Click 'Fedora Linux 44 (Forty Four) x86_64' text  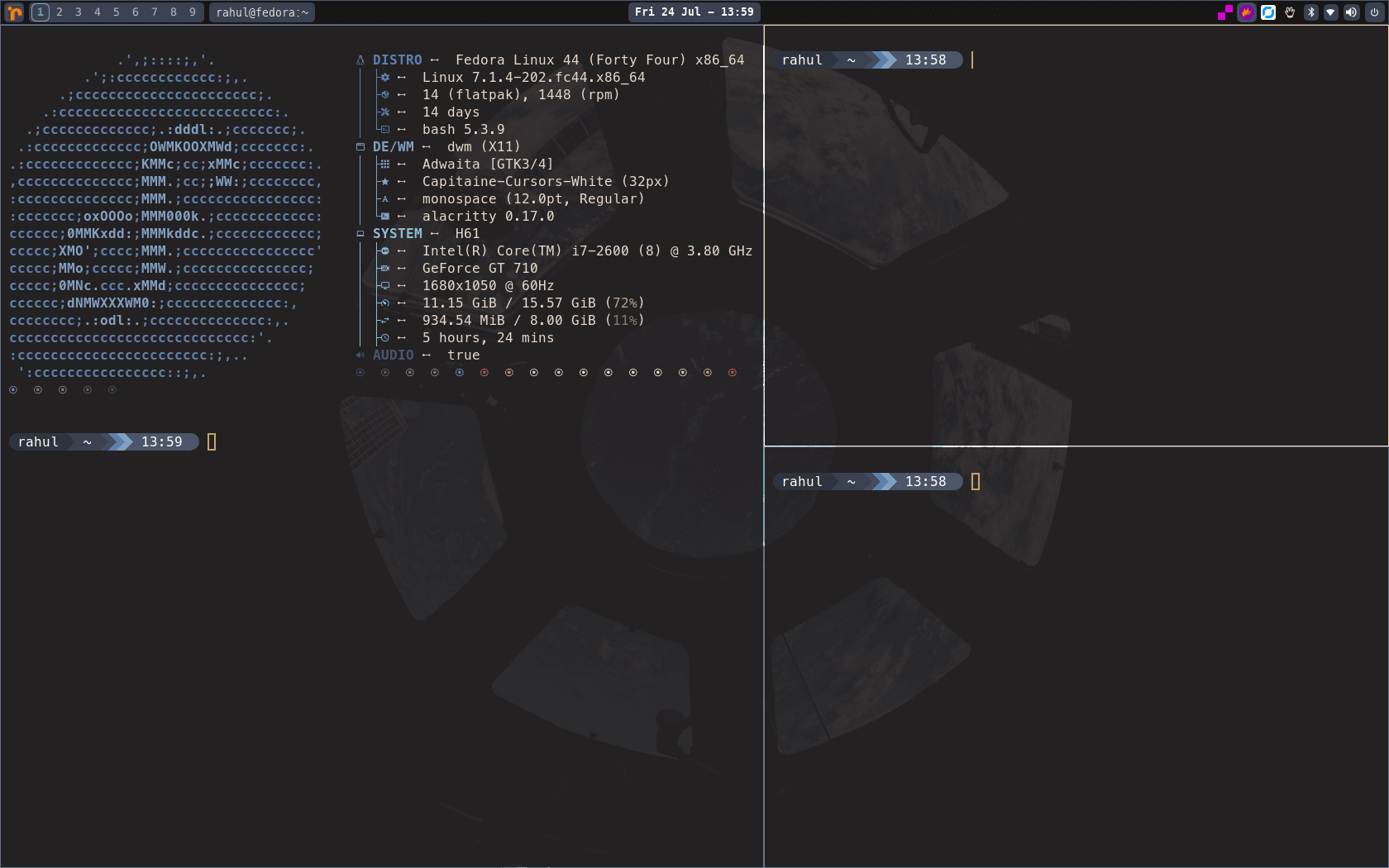599,60
